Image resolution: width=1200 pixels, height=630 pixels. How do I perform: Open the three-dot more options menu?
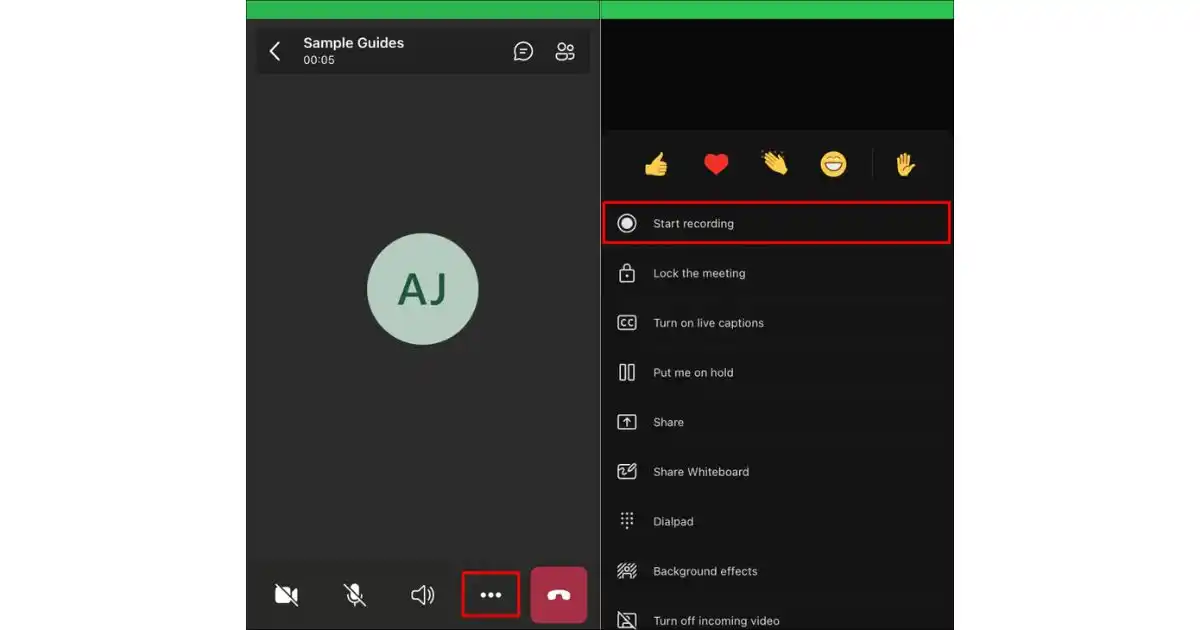[x=490, y=595]
